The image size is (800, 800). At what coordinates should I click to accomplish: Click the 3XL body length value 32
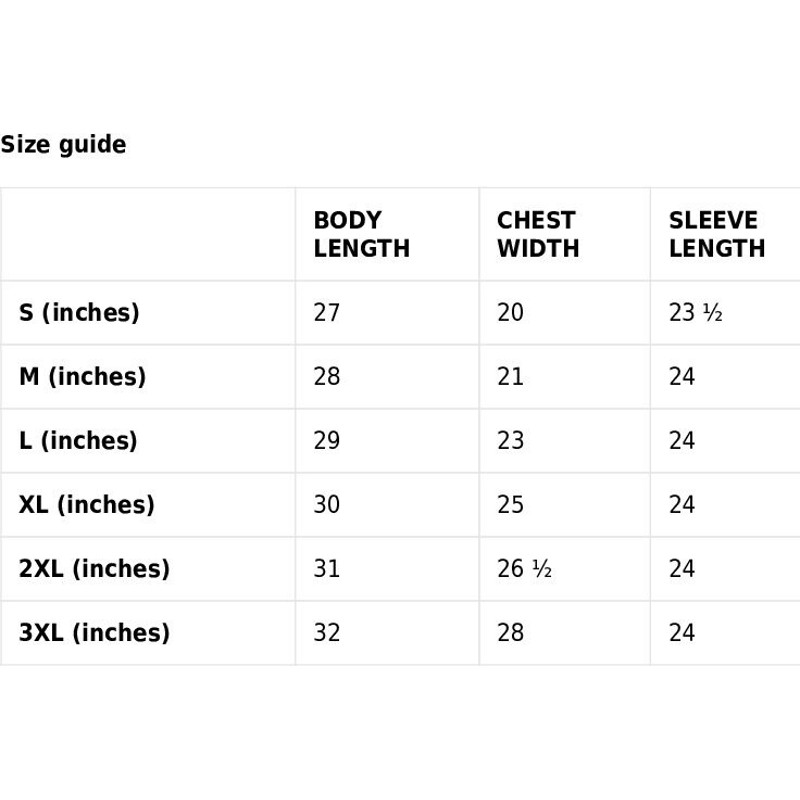coord(327,633)
